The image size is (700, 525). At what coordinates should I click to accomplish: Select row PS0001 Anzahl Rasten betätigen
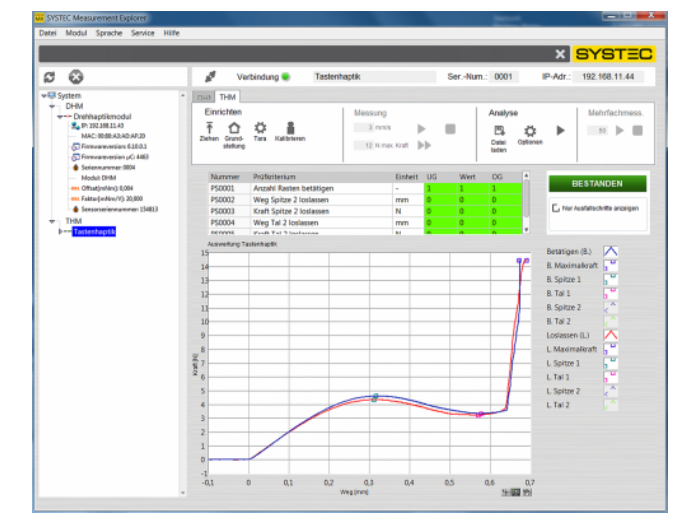pos(365,188)
